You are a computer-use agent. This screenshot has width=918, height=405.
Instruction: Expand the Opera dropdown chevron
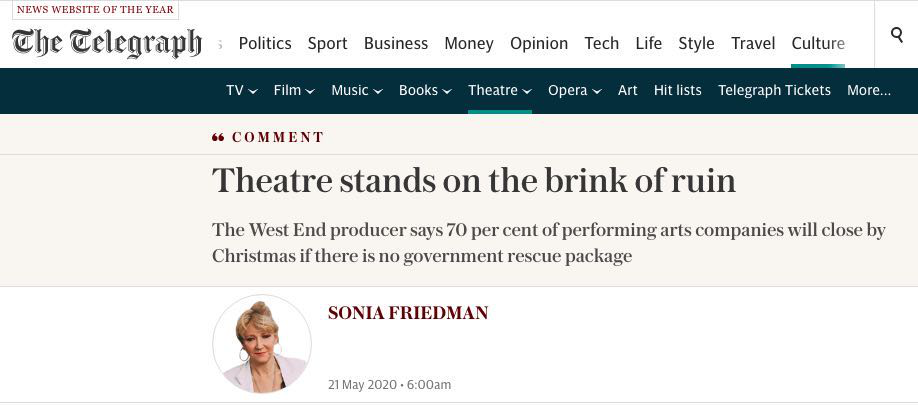(x=597, y=91)
